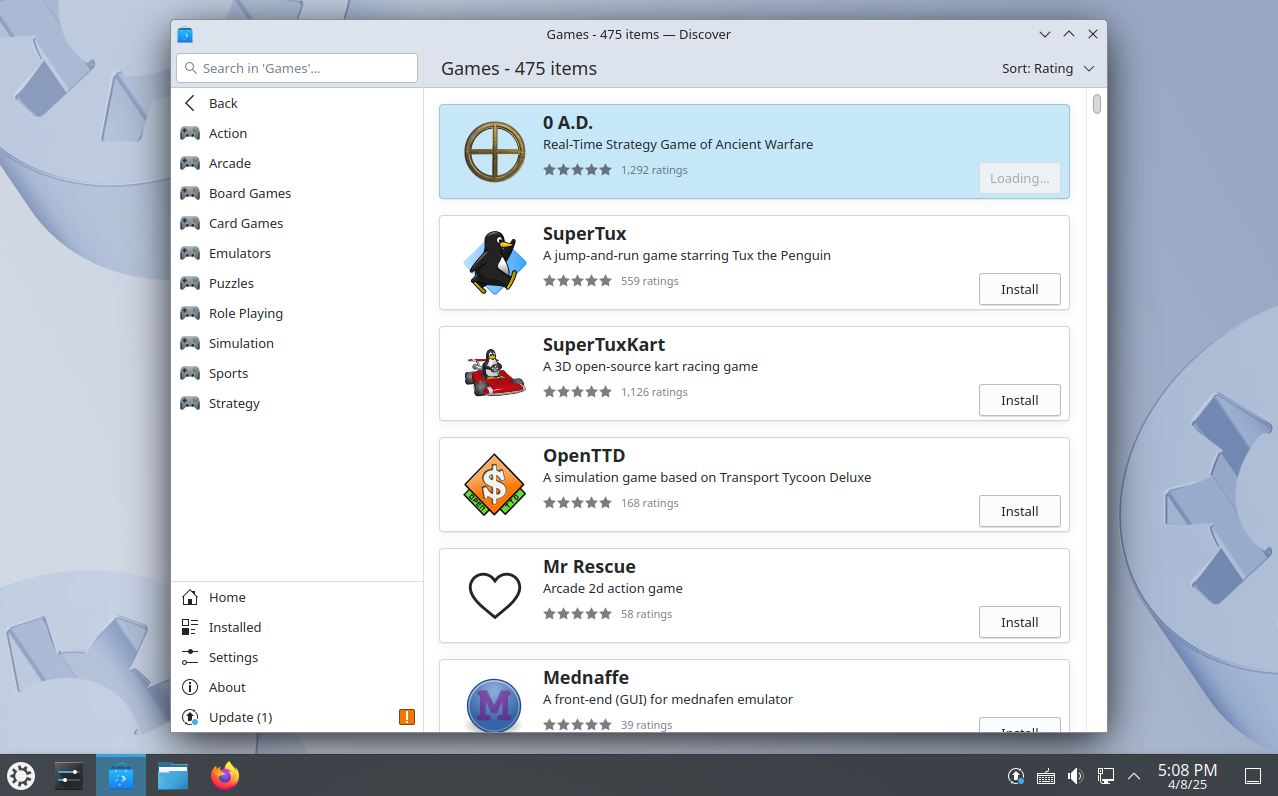
Task: Switch to the Installed section
Action: [235, 627]
